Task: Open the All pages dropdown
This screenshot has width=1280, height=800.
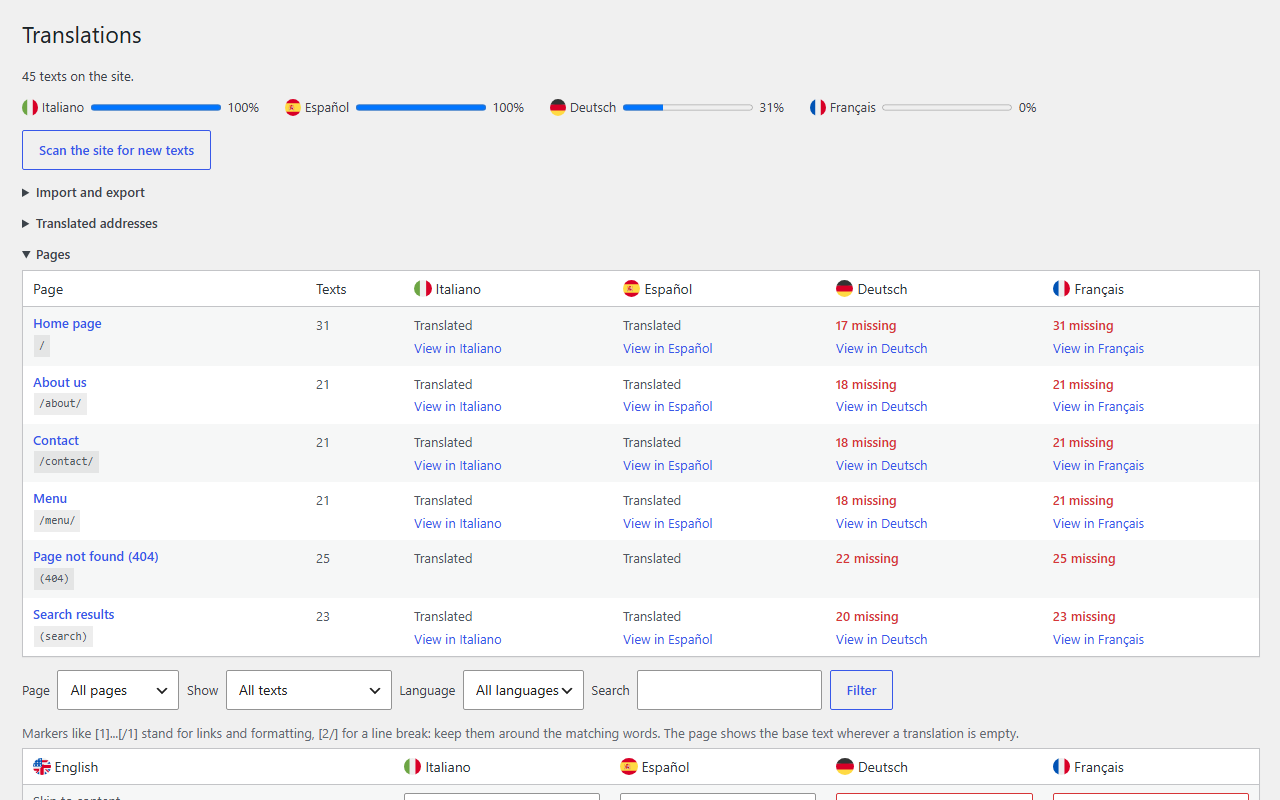Action: 118,690
